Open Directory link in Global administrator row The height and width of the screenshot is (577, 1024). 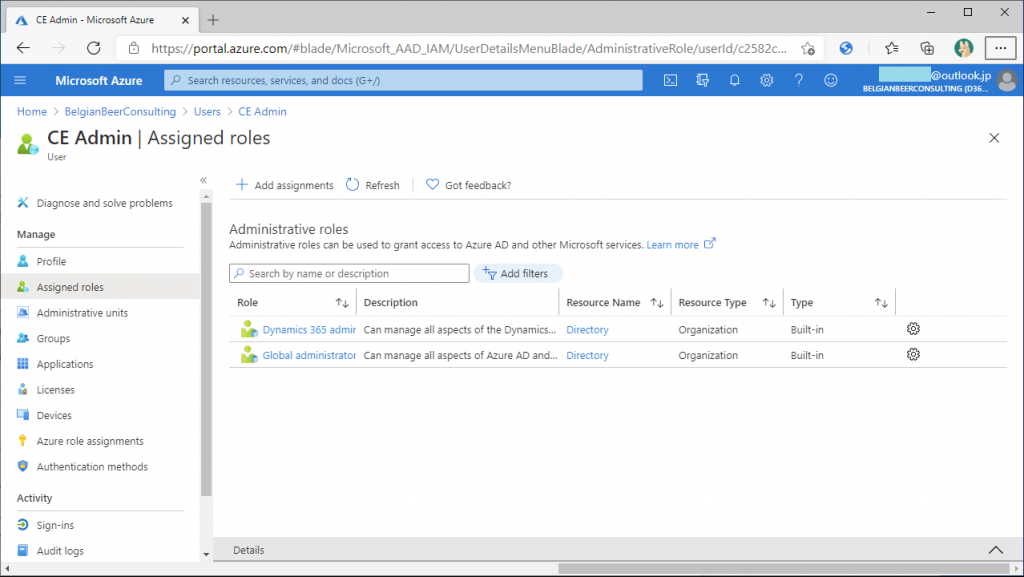(587, 355)
